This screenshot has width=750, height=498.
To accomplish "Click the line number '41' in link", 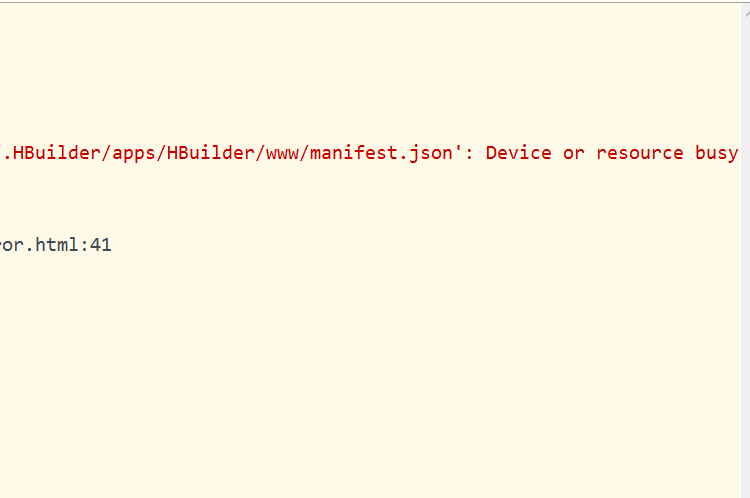I will point(100,245).
